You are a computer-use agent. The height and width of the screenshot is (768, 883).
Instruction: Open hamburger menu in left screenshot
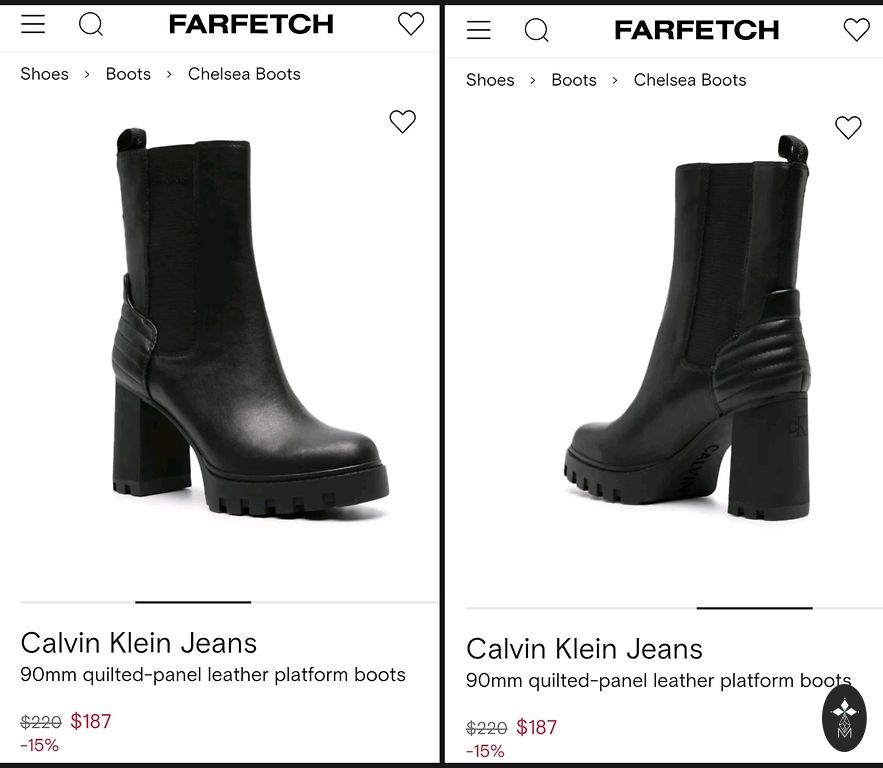[33, 24]
